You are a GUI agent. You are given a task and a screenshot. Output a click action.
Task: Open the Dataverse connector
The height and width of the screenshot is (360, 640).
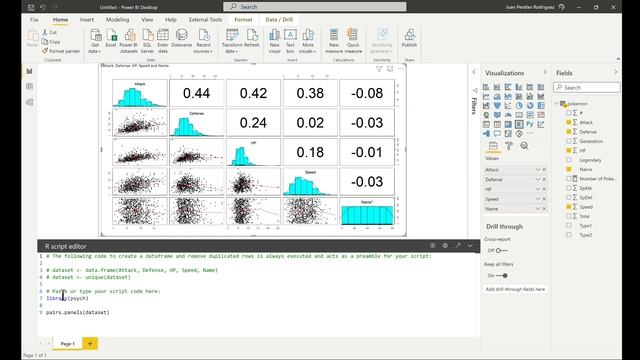[182, 38]
